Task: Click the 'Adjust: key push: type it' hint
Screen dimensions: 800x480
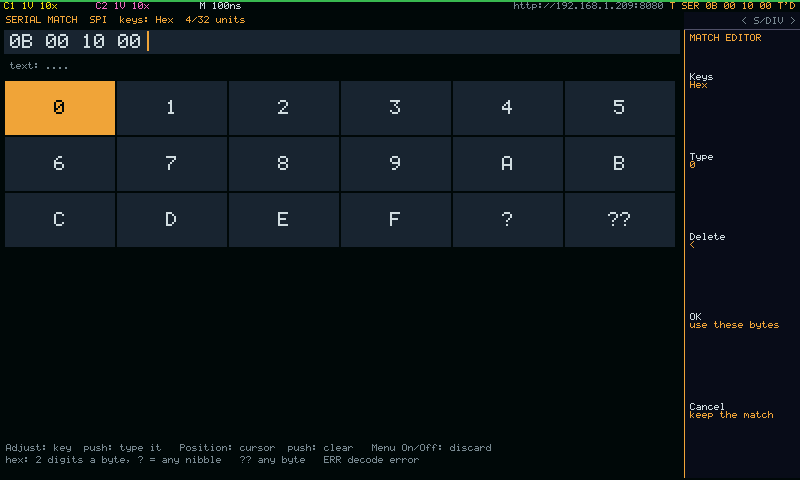Action: (x=83, y=448)
